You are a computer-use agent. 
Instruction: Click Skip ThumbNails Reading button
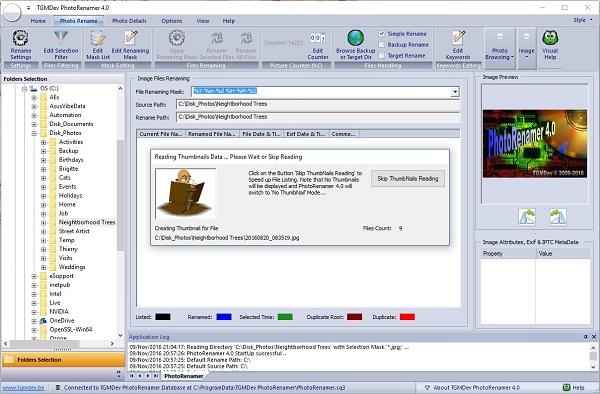click(x=408, y=179)
